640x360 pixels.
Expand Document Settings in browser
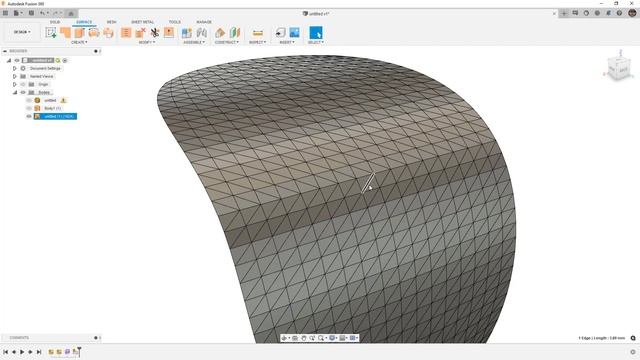click(x=15, y=69)
